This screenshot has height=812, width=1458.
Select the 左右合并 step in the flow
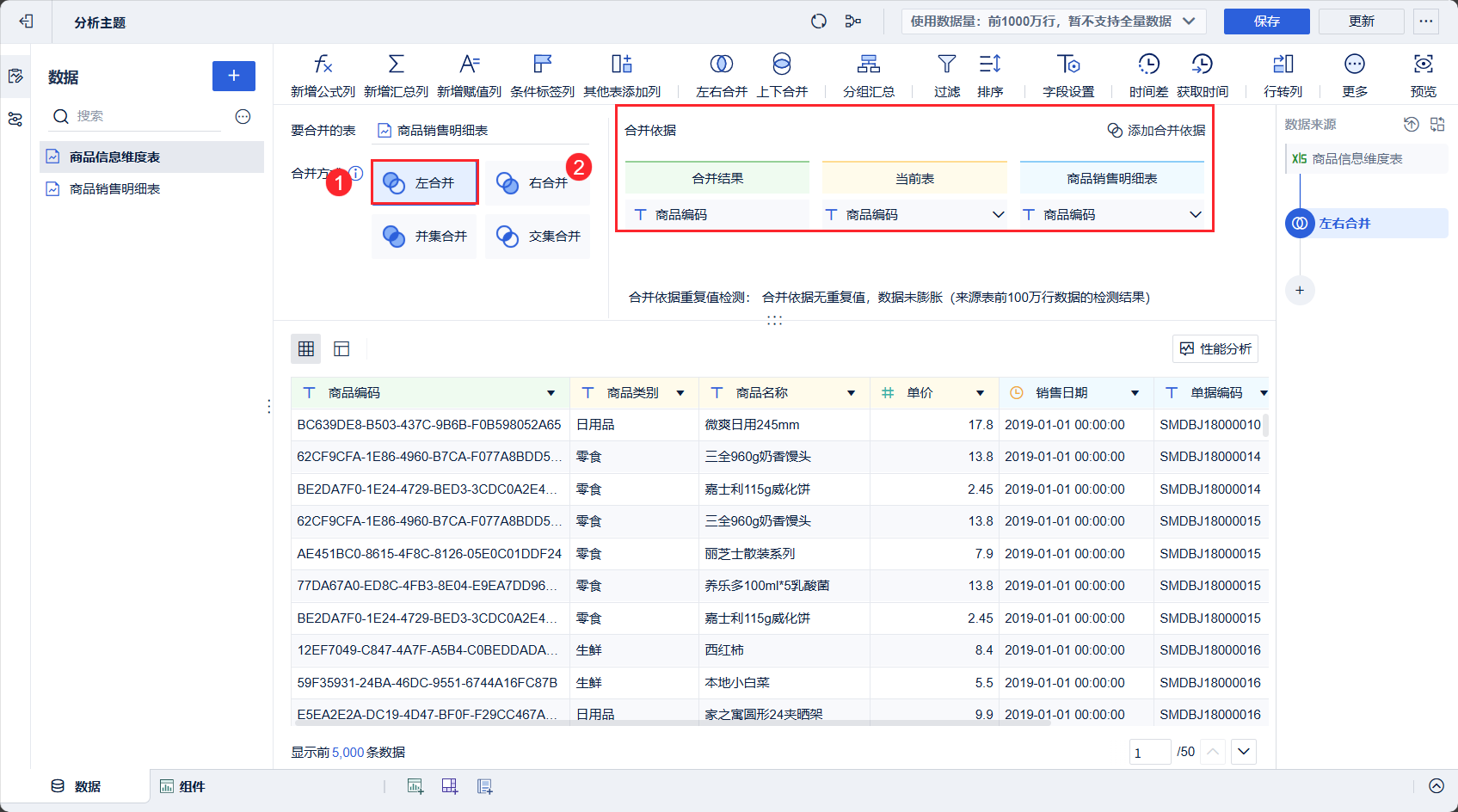(x=1367, y=223)
